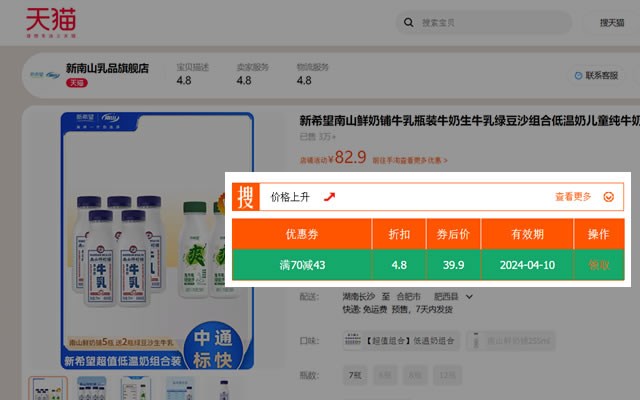Click the 物流服务 4.8 rating
The width and height of the screenshot is (640, 400).
coord(312,74)
